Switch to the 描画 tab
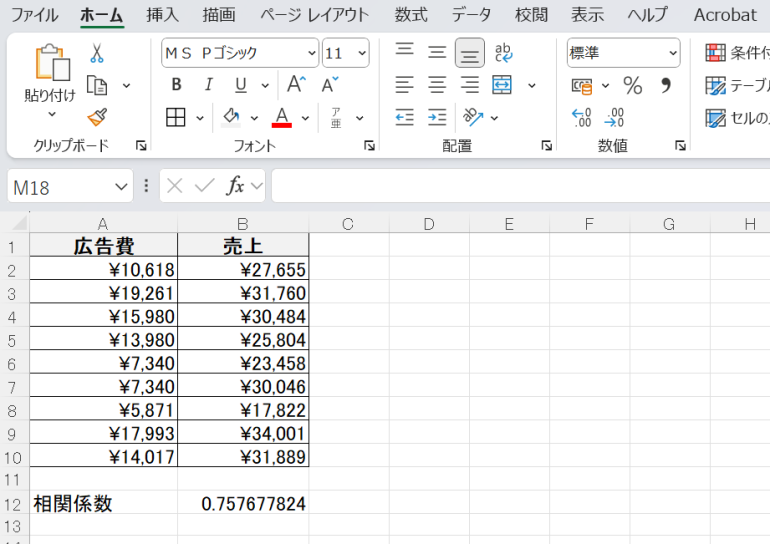The image size is (770, 544). [x=219, y=15]
